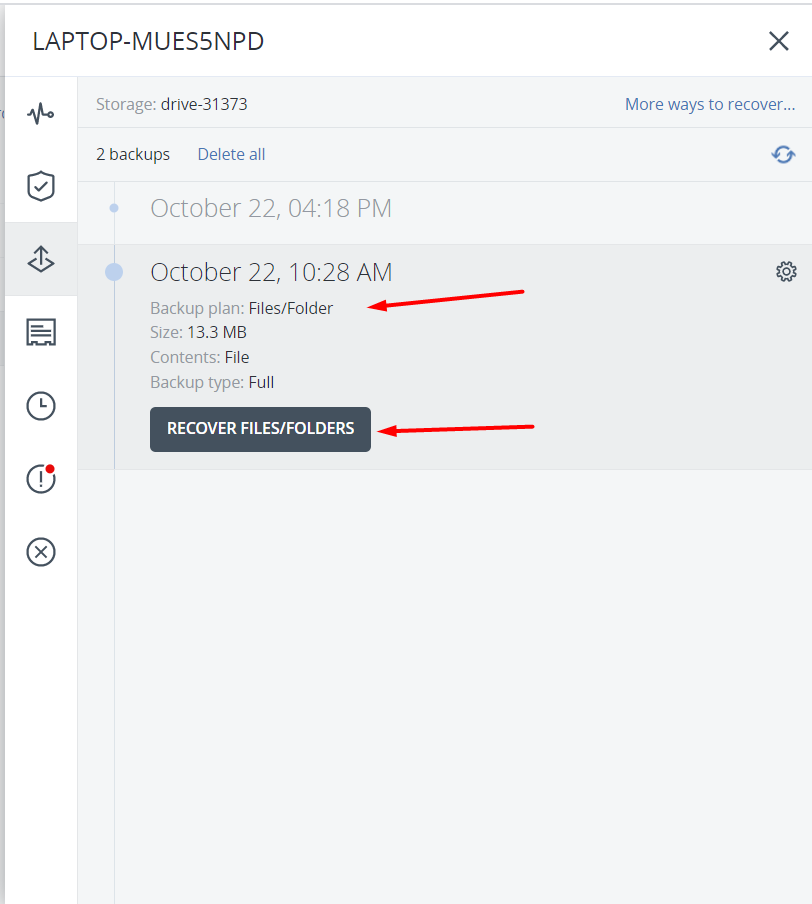Screen dimensions: 812x904
Task: Click the 2 backups count label
Action: click(133, 154)
